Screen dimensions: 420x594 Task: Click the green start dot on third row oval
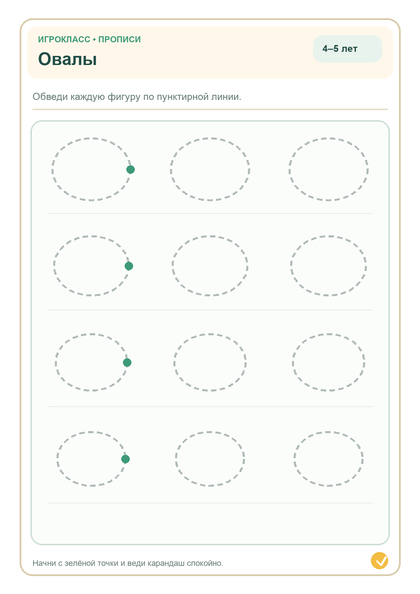[127, 363]
